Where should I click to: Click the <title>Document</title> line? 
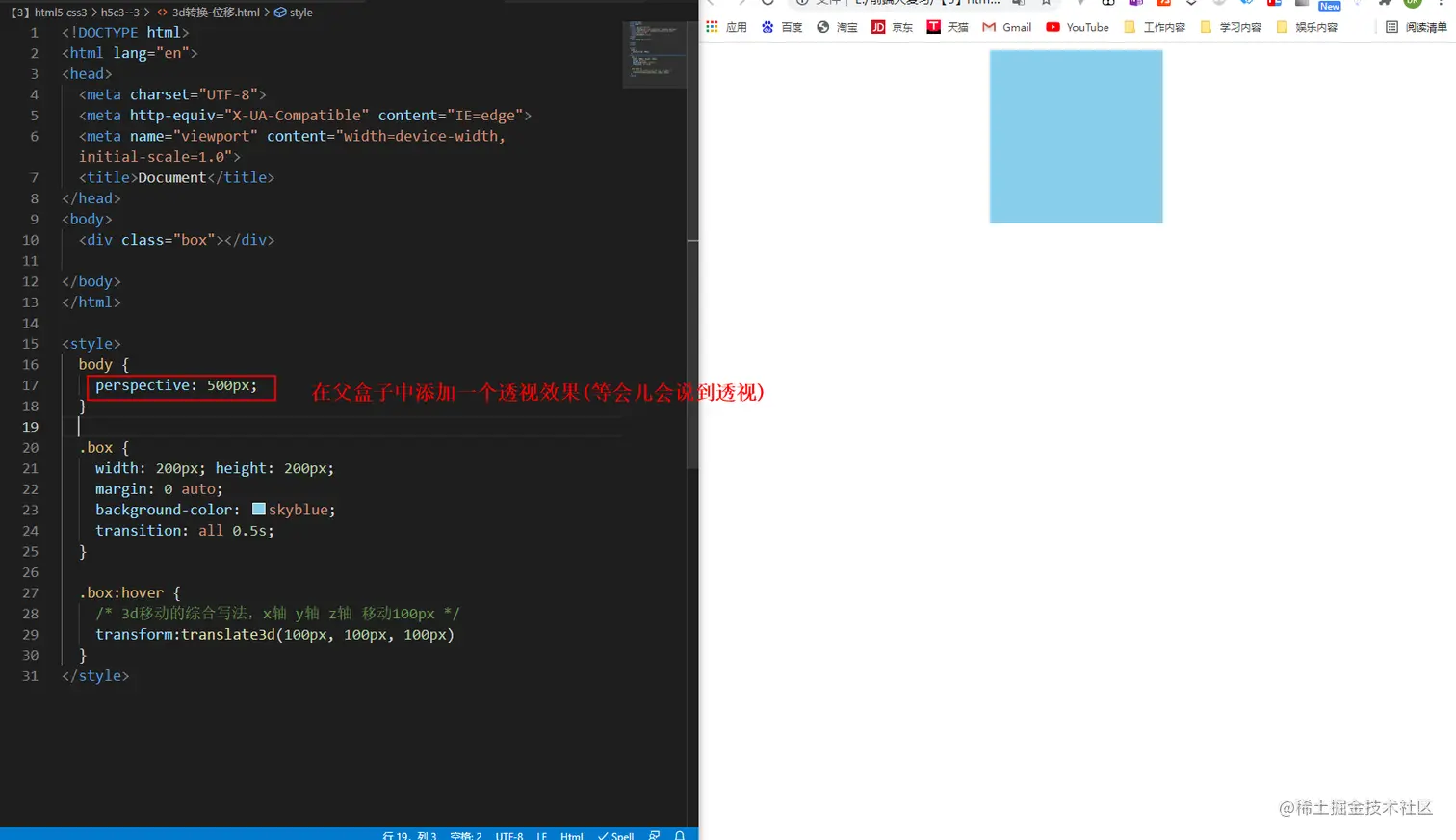177,177
